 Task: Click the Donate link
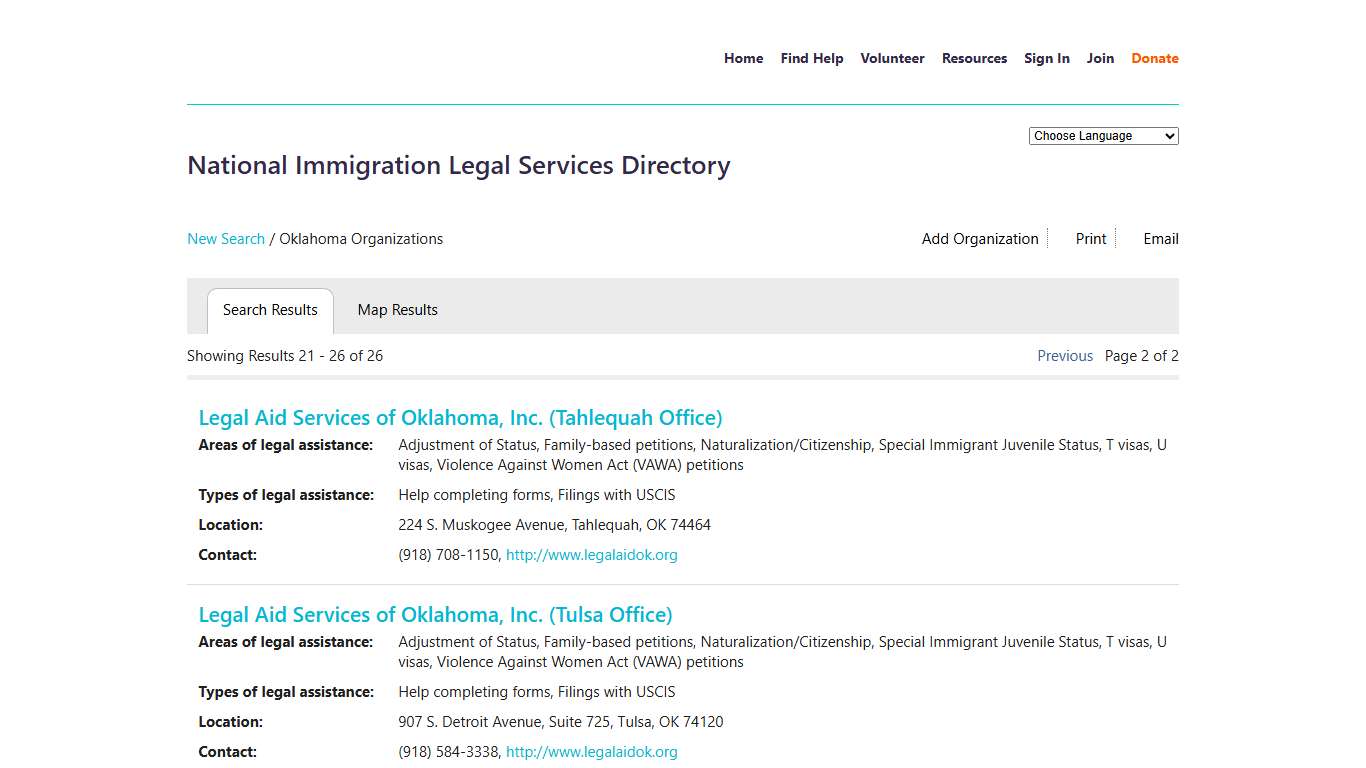click(x=1154, y=58)
